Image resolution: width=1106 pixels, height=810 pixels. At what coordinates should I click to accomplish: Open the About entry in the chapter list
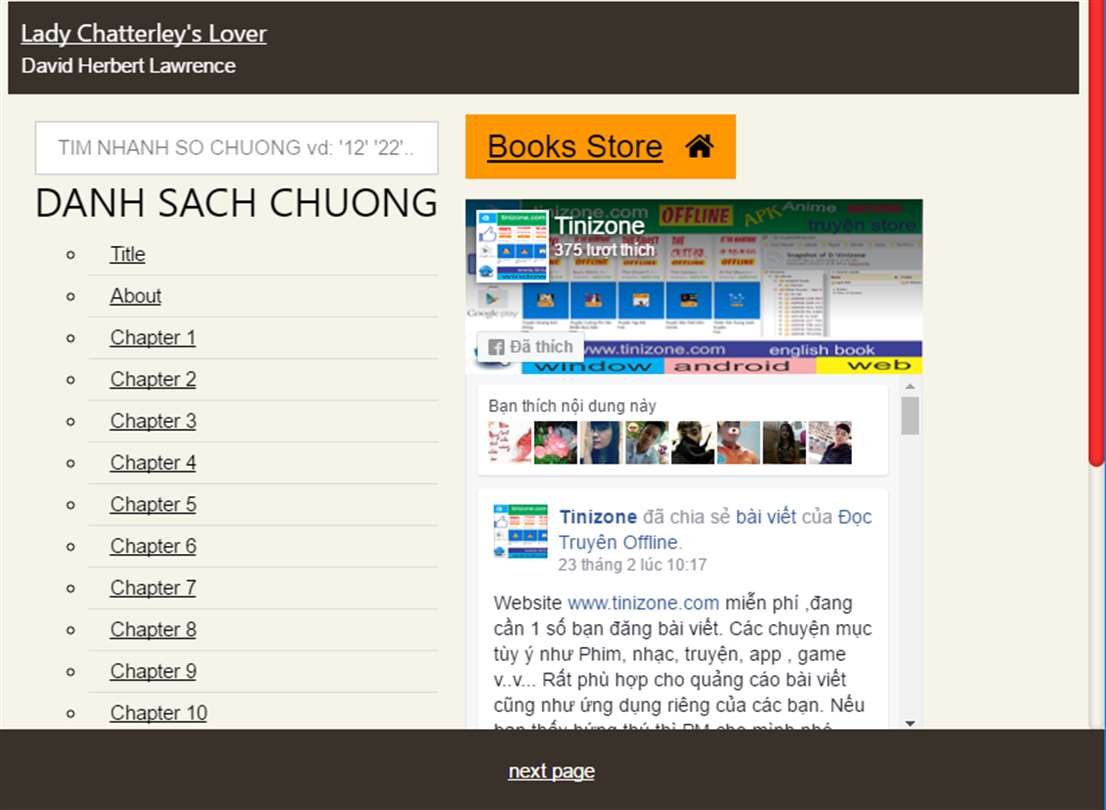[x=135, y=296]
